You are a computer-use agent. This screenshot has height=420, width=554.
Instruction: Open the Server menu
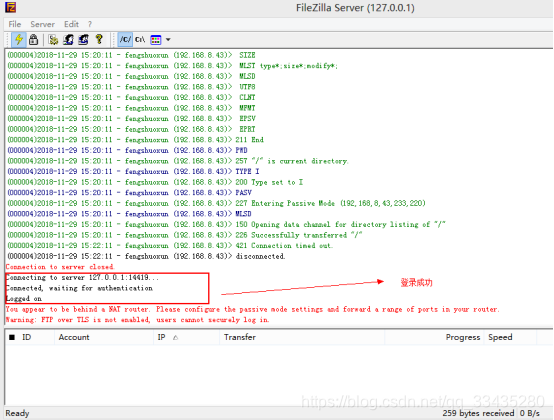(42, 24)
